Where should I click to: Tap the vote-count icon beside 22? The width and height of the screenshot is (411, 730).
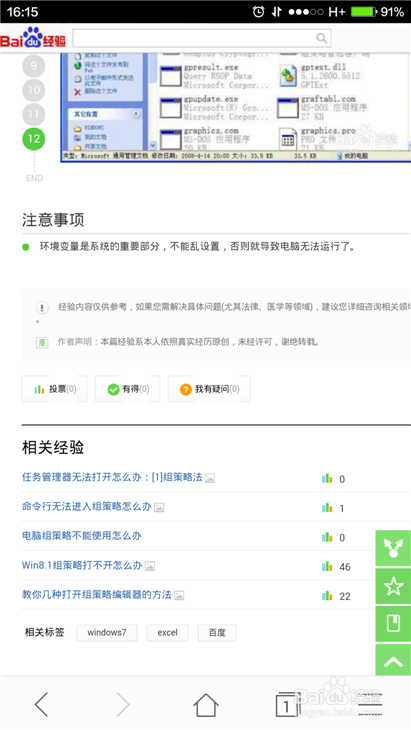coord(327,596)
